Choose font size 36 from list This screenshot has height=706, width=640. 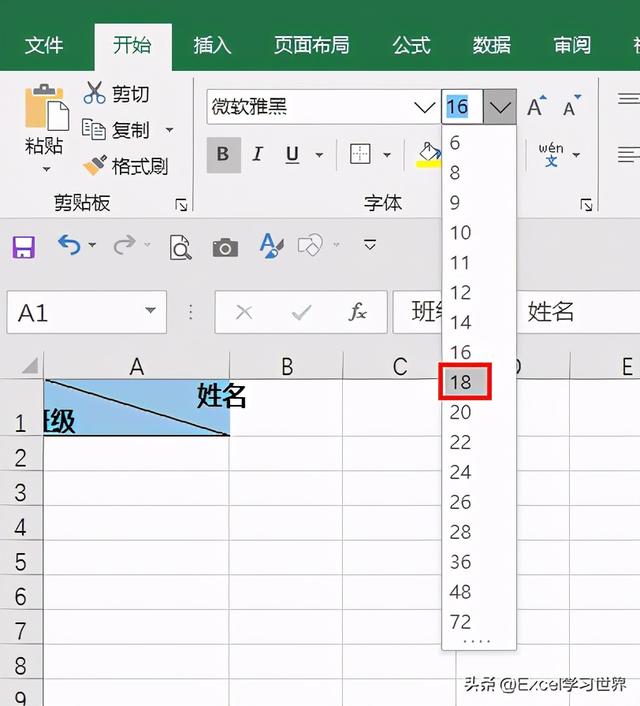coord(479,562)
